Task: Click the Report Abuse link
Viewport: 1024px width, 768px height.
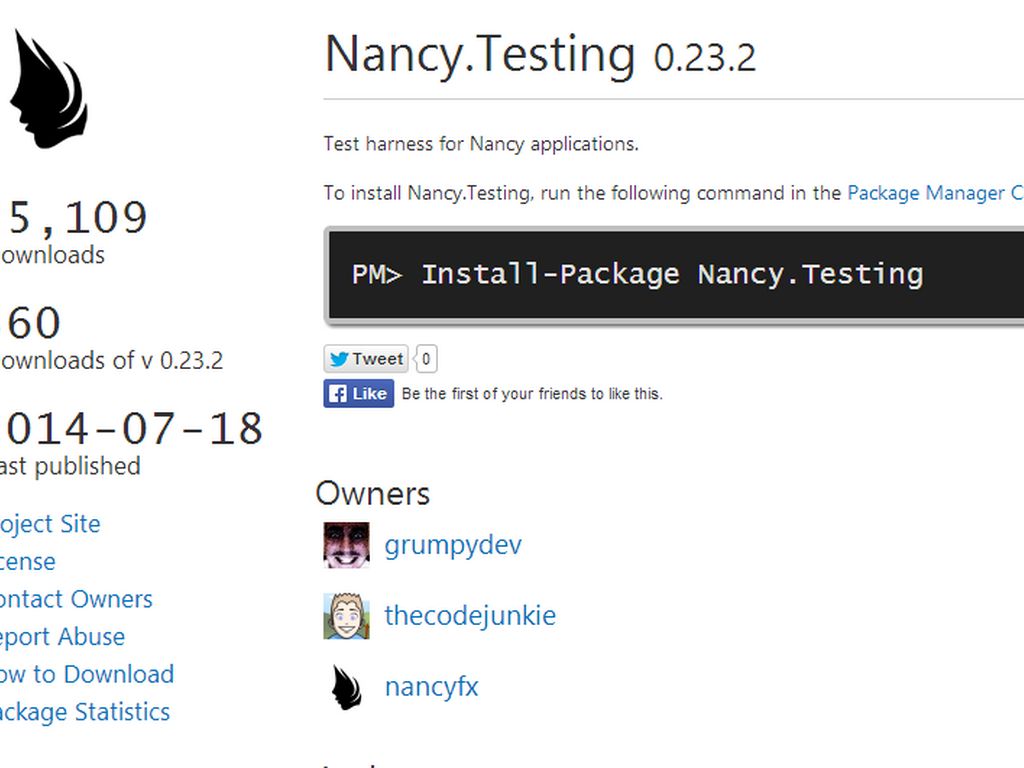Action: tap(62, 637)
